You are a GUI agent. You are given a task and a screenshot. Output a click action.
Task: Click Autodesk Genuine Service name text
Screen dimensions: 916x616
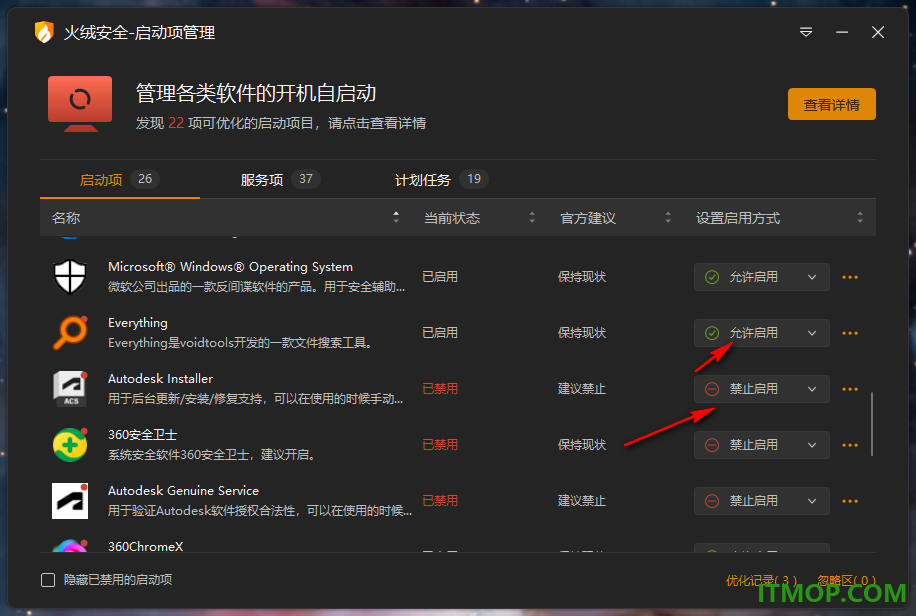coord(183,491)
